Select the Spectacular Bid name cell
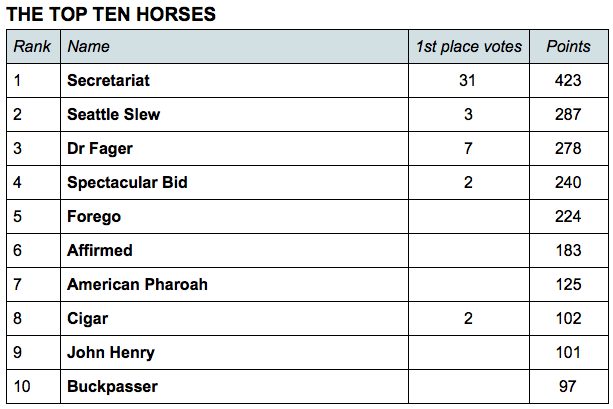This screenshot has width=613, height=409. [235, 183]
